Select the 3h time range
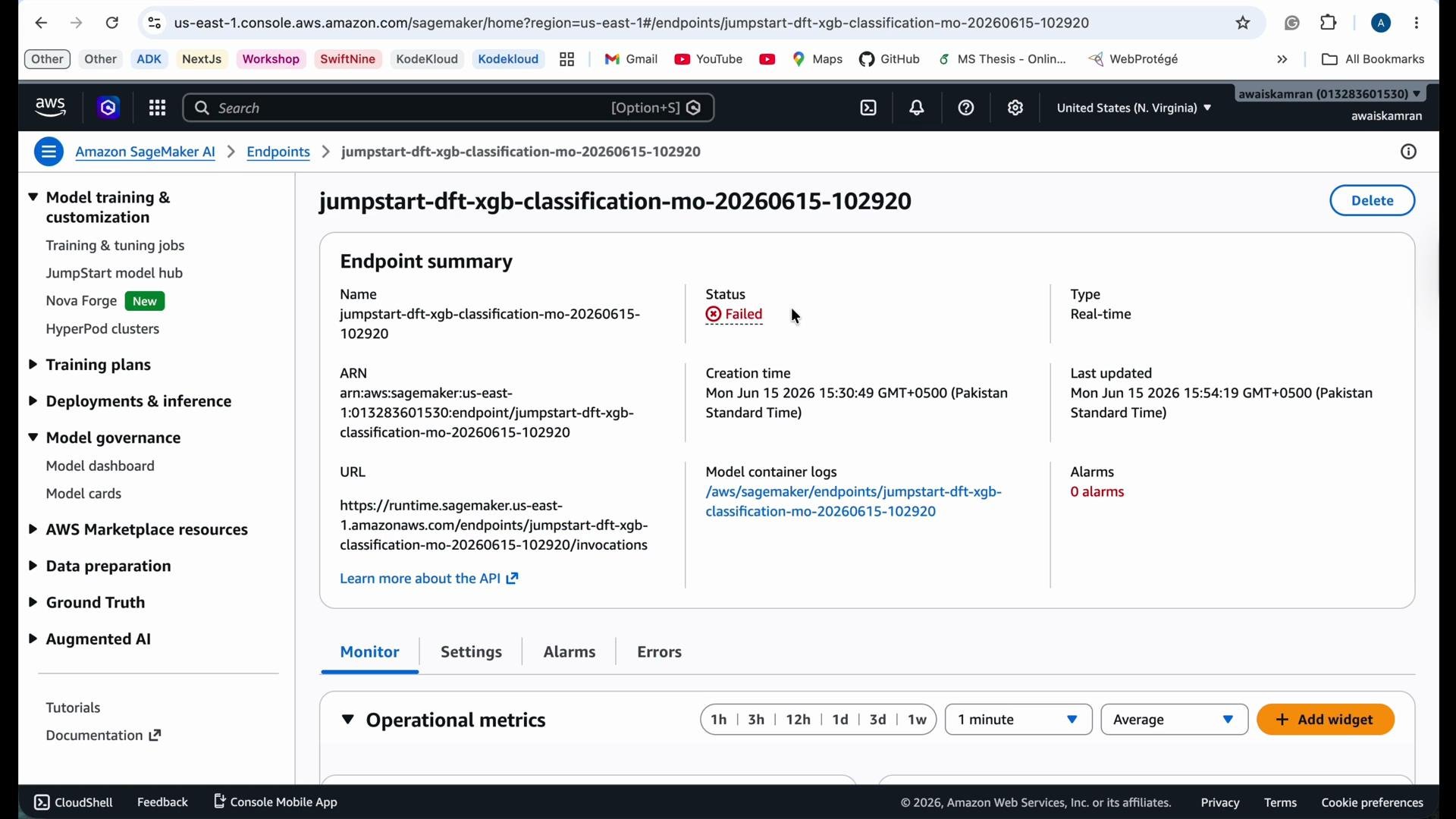This screenshot has height=819, width=1456. (756, 720)
